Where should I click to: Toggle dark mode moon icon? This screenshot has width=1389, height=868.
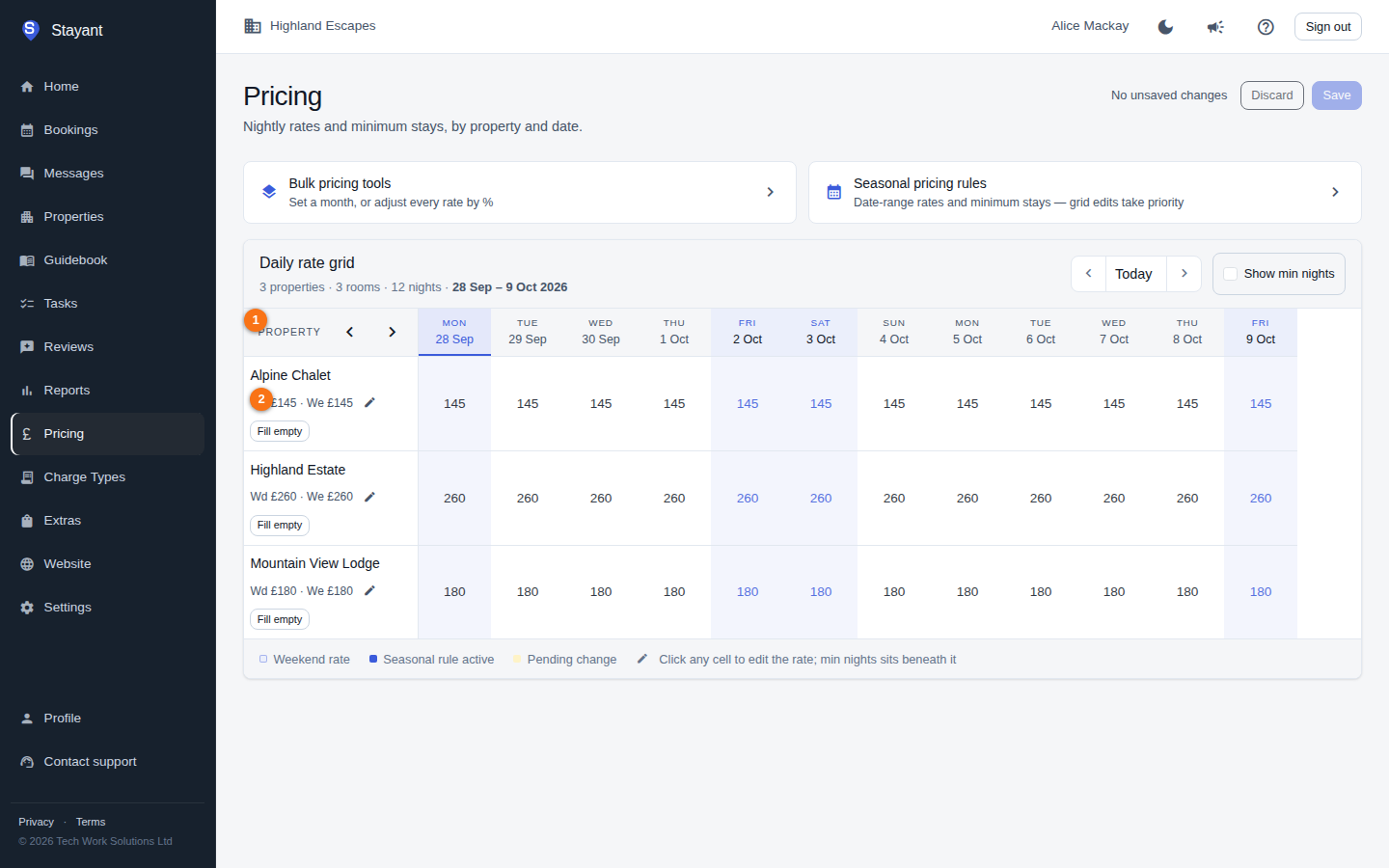coord(1165,27)
